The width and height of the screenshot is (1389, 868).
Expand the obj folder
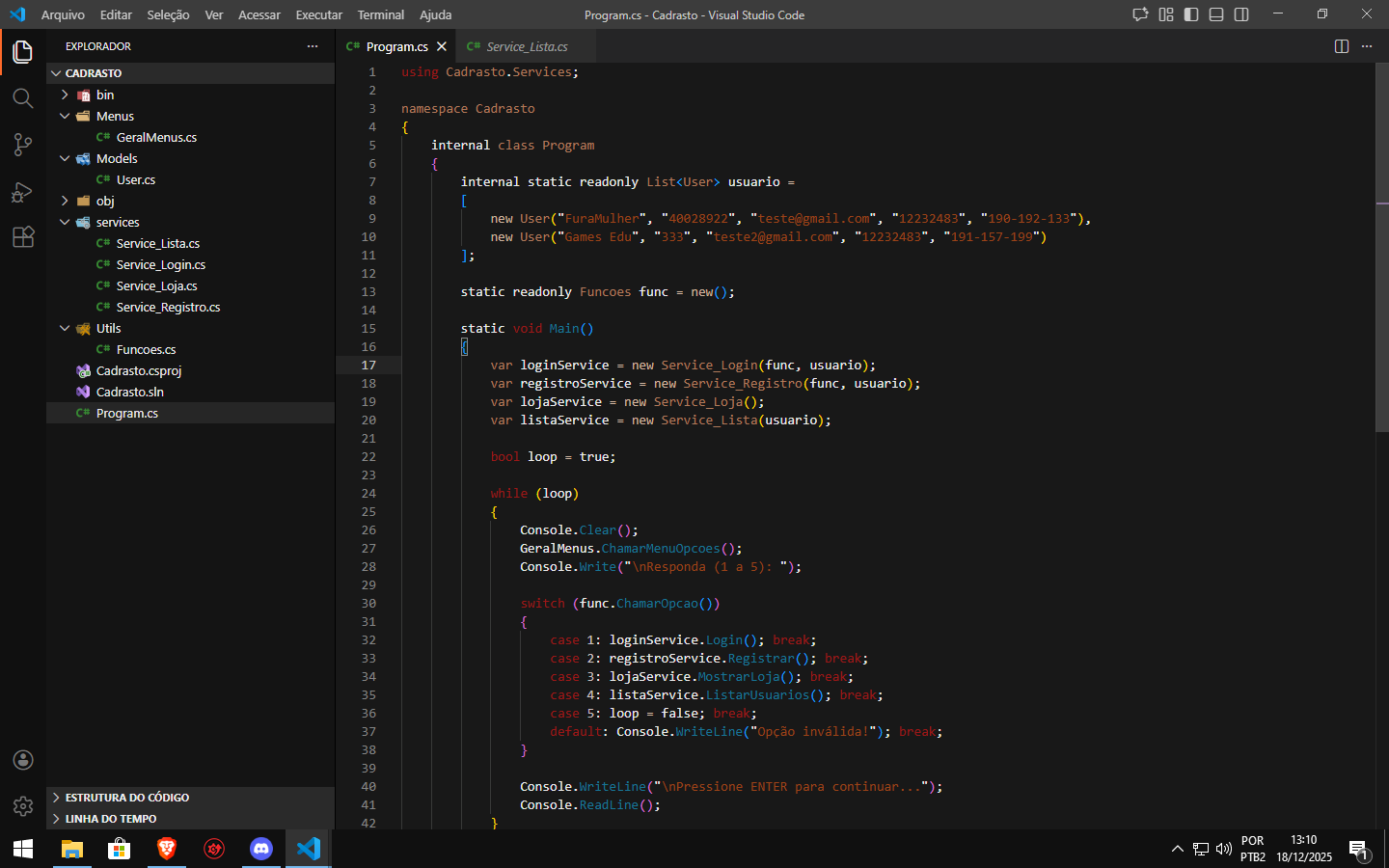point(65,201)
